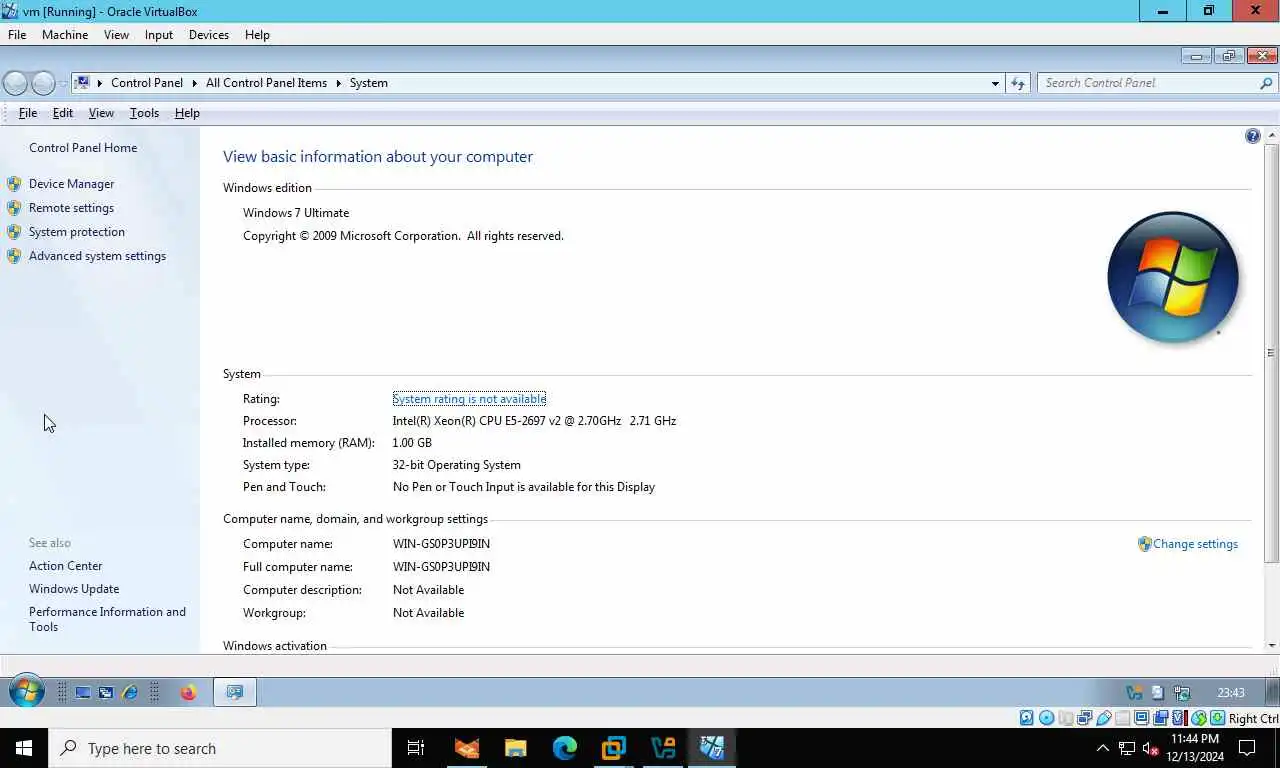Click the address bar computer icon

point(83,83)
